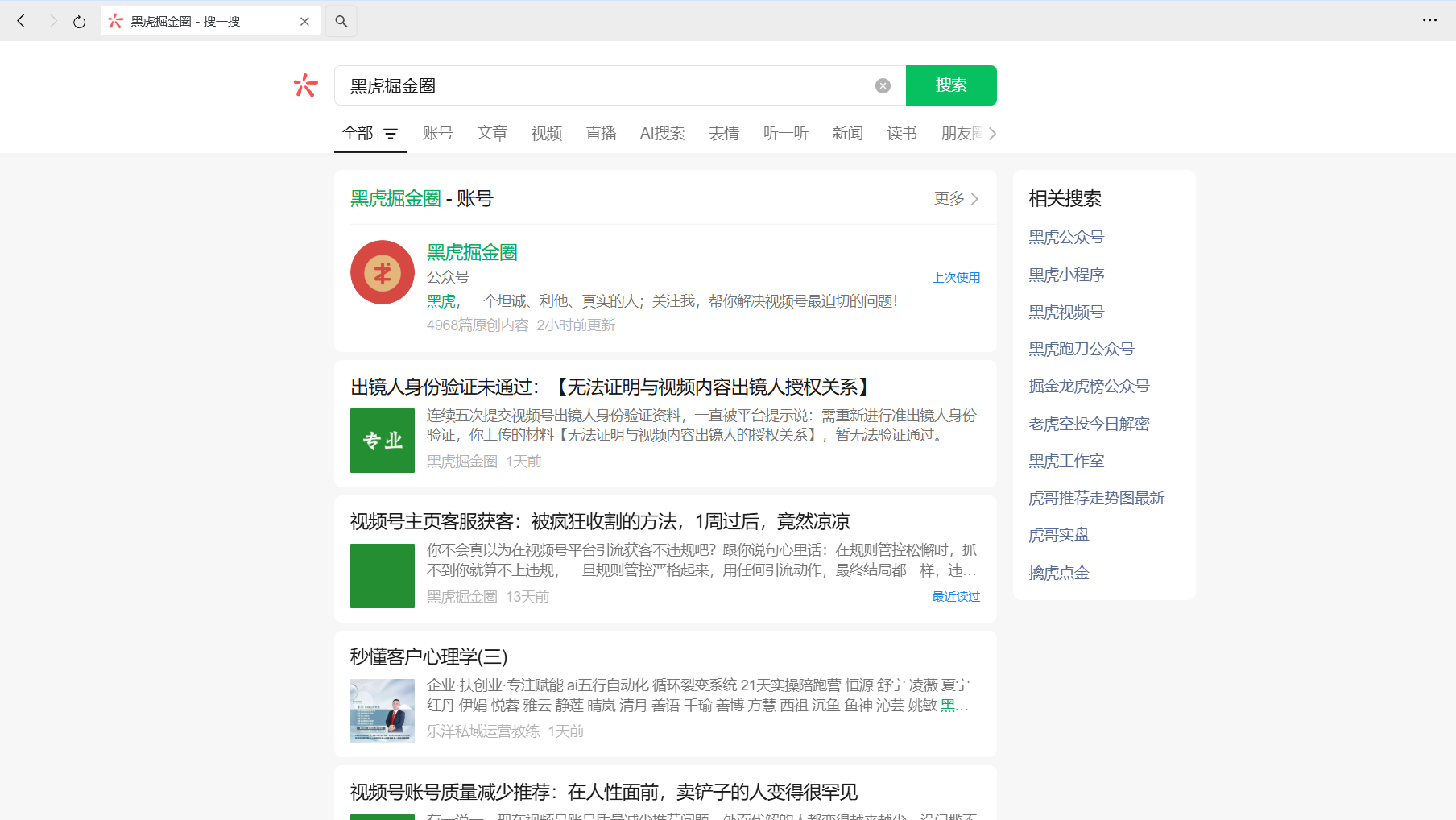Screen dimensions: 1456x820
Task: Switch to the 直播 tab
Action: click(x=601, y=133)
